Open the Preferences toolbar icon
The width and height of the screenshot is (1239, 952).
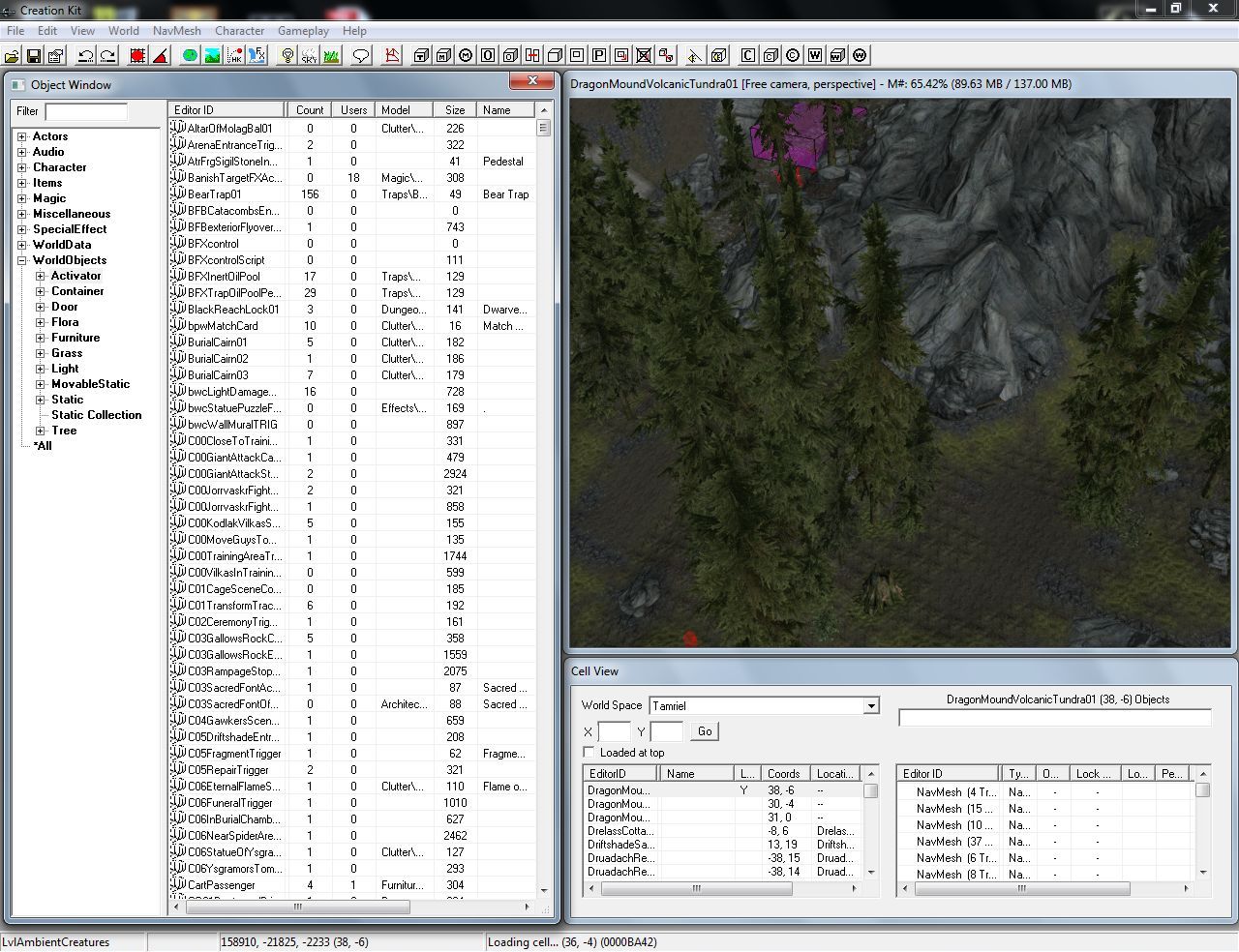coord(55,56)
